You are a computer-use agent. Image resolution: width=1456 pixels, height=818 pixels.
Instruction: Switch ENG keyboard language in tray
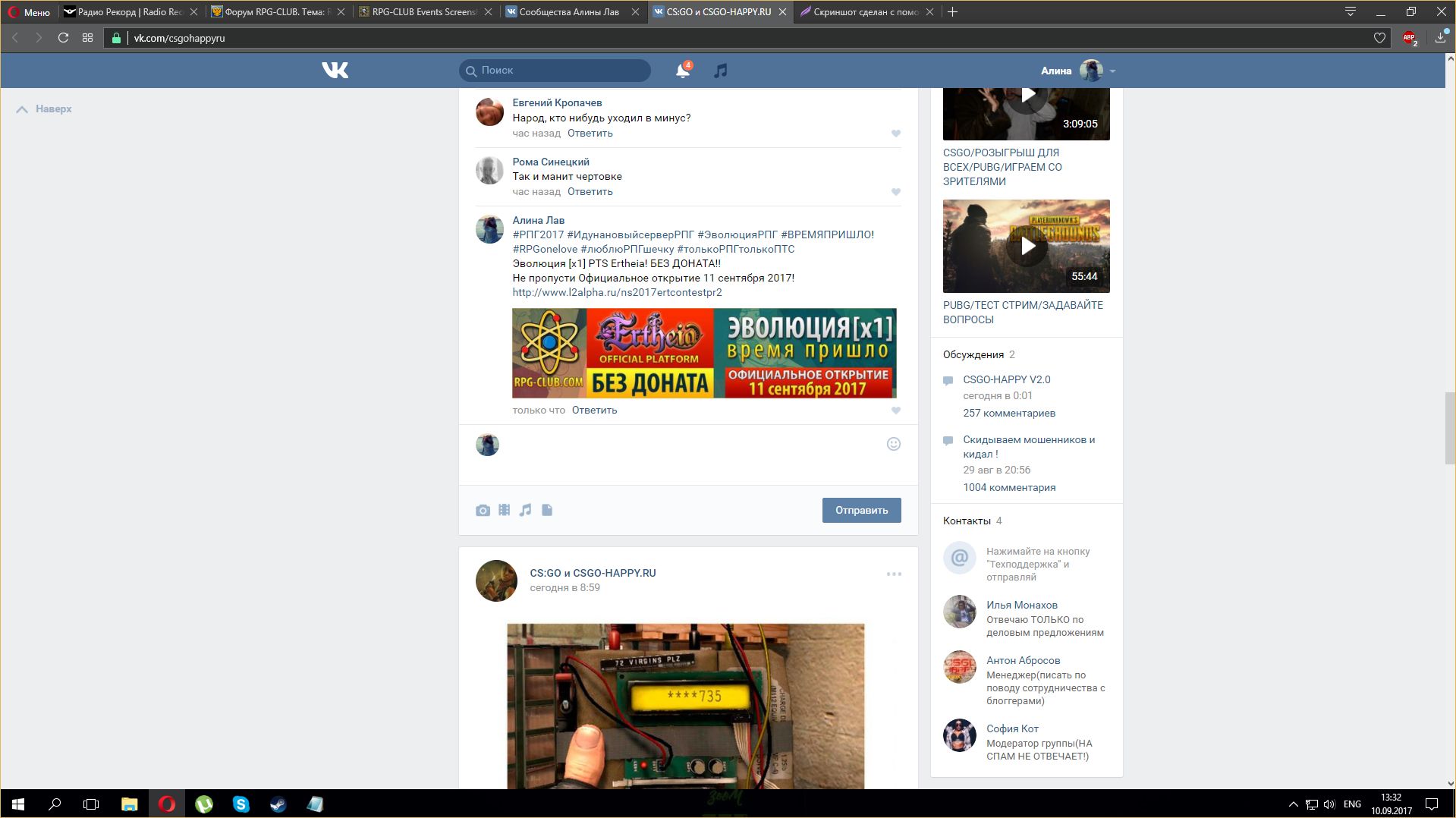pyautogui.click(x=1351, y=804)
